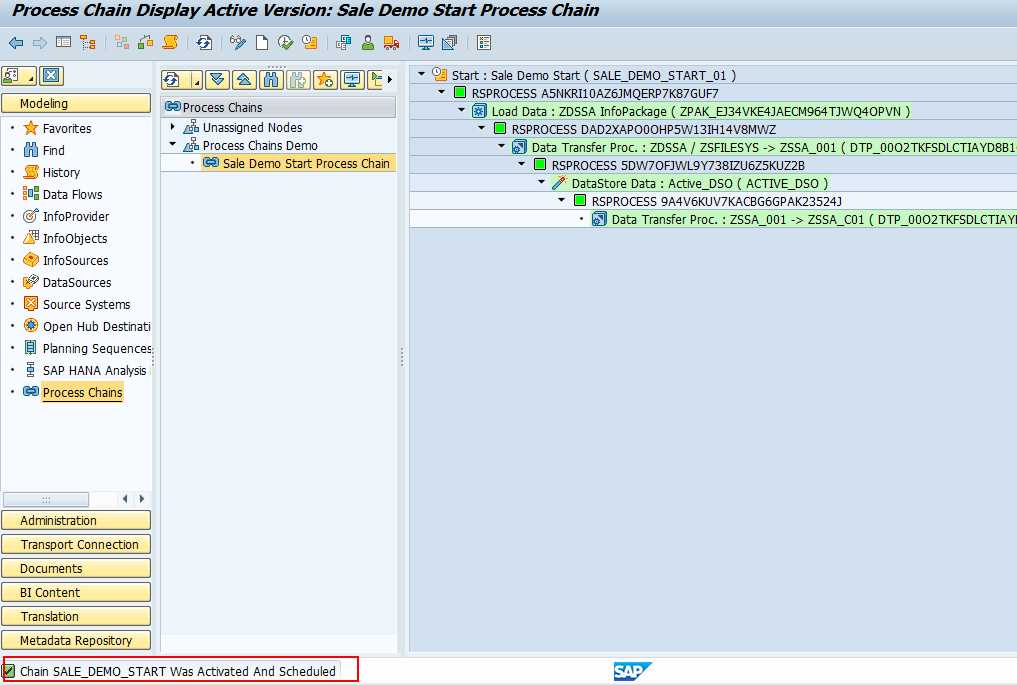Click the monitor icon in tree toolbar
The image size is (1017, 685).
352,80
